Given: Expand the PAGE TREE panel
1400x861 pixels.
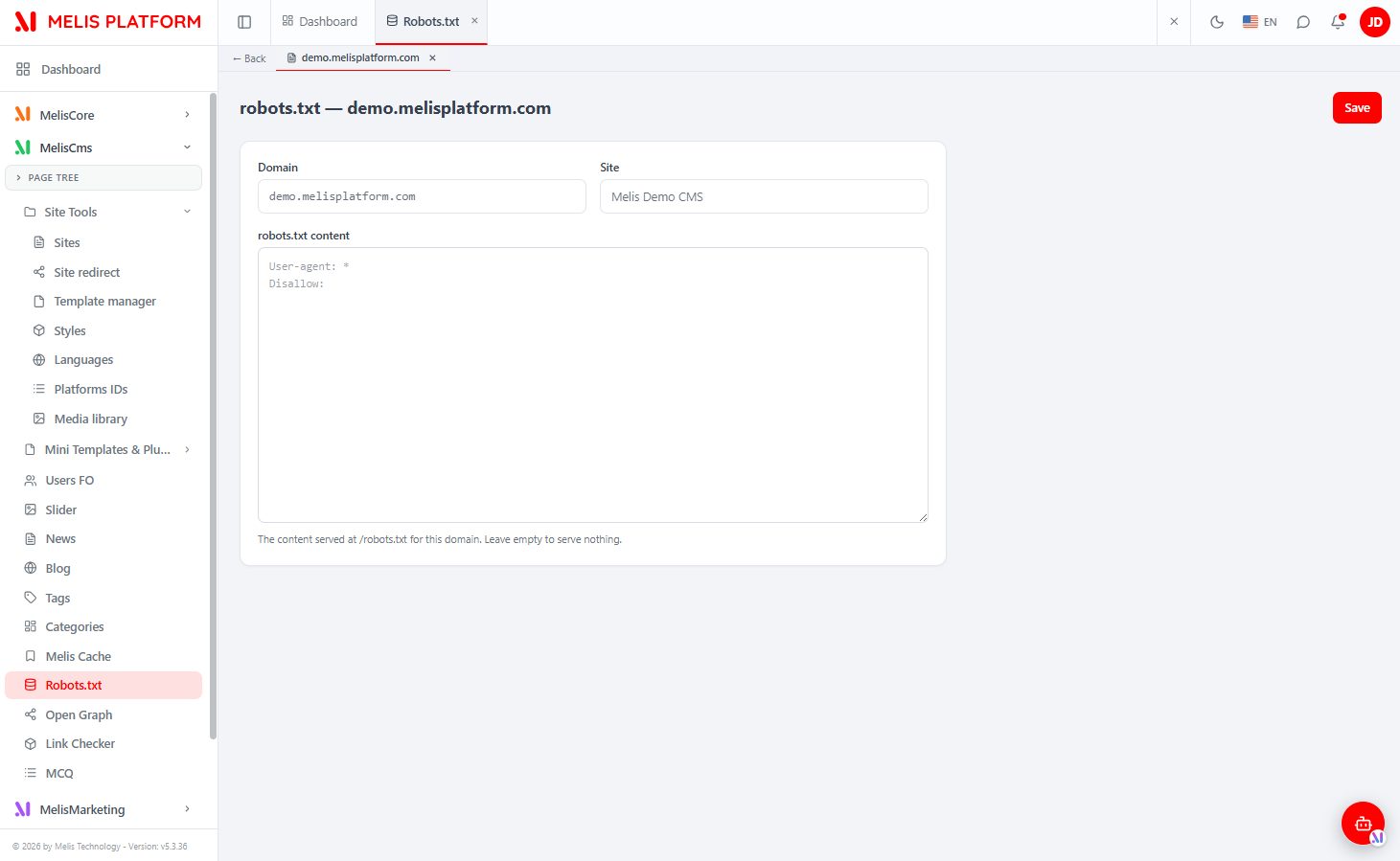Looking at the screenshot, I should [103, 177].
